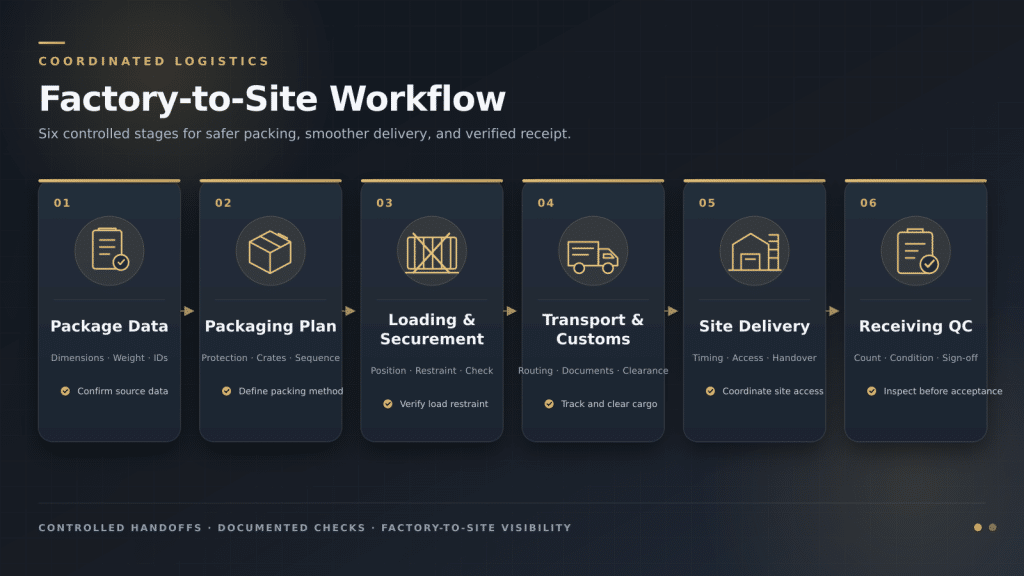
Task: Click step number 04 label
Action: click(546, 203)
